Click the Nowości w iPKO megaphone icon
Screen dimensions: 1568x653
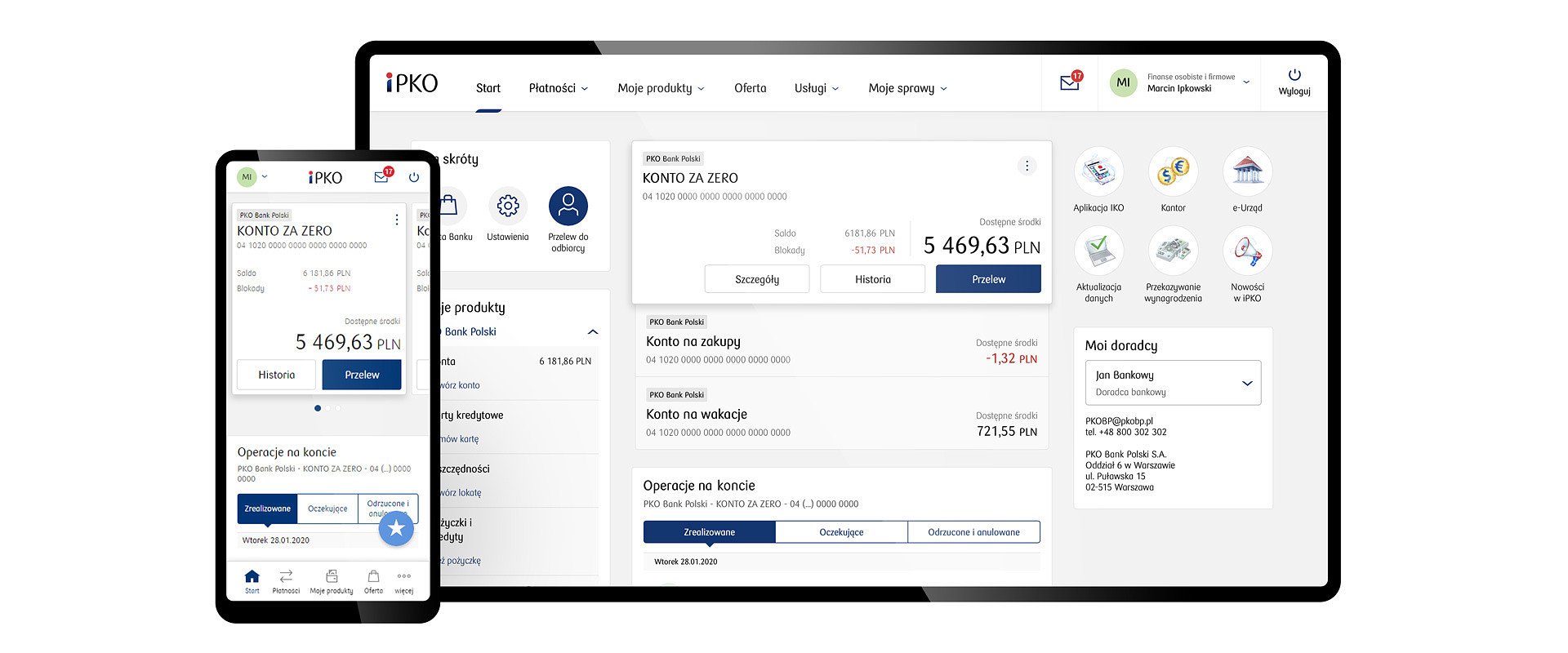[1247, 251]
